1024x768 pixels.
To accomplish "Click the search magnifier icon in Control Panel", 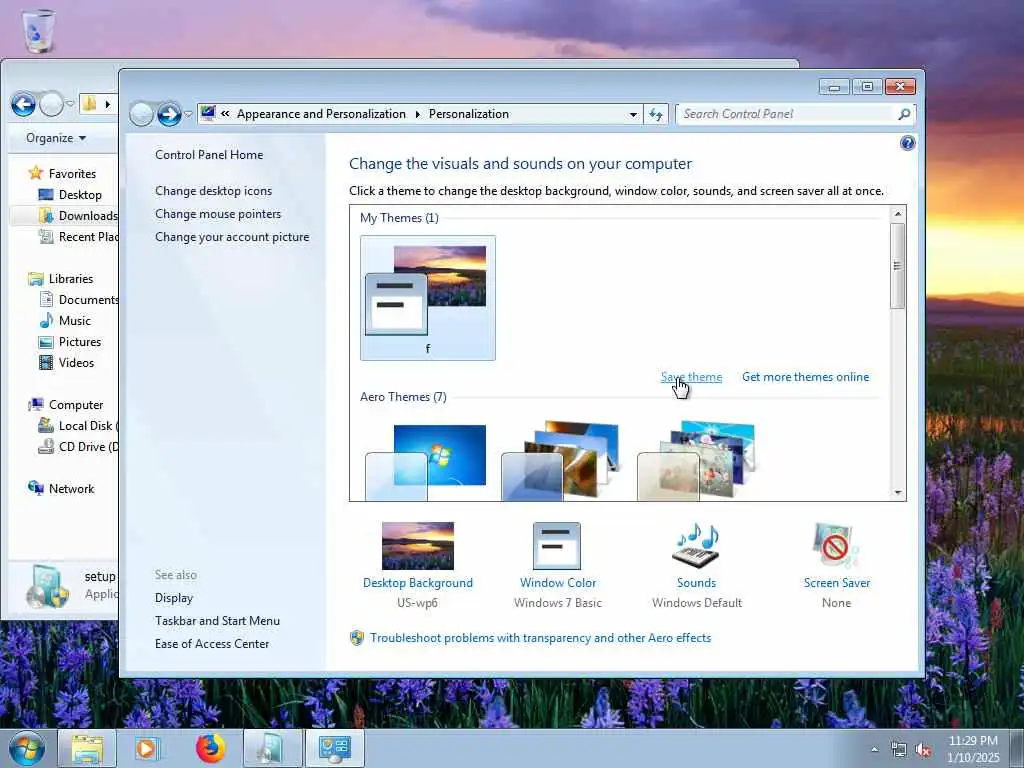I will click(x=904, y=114).
